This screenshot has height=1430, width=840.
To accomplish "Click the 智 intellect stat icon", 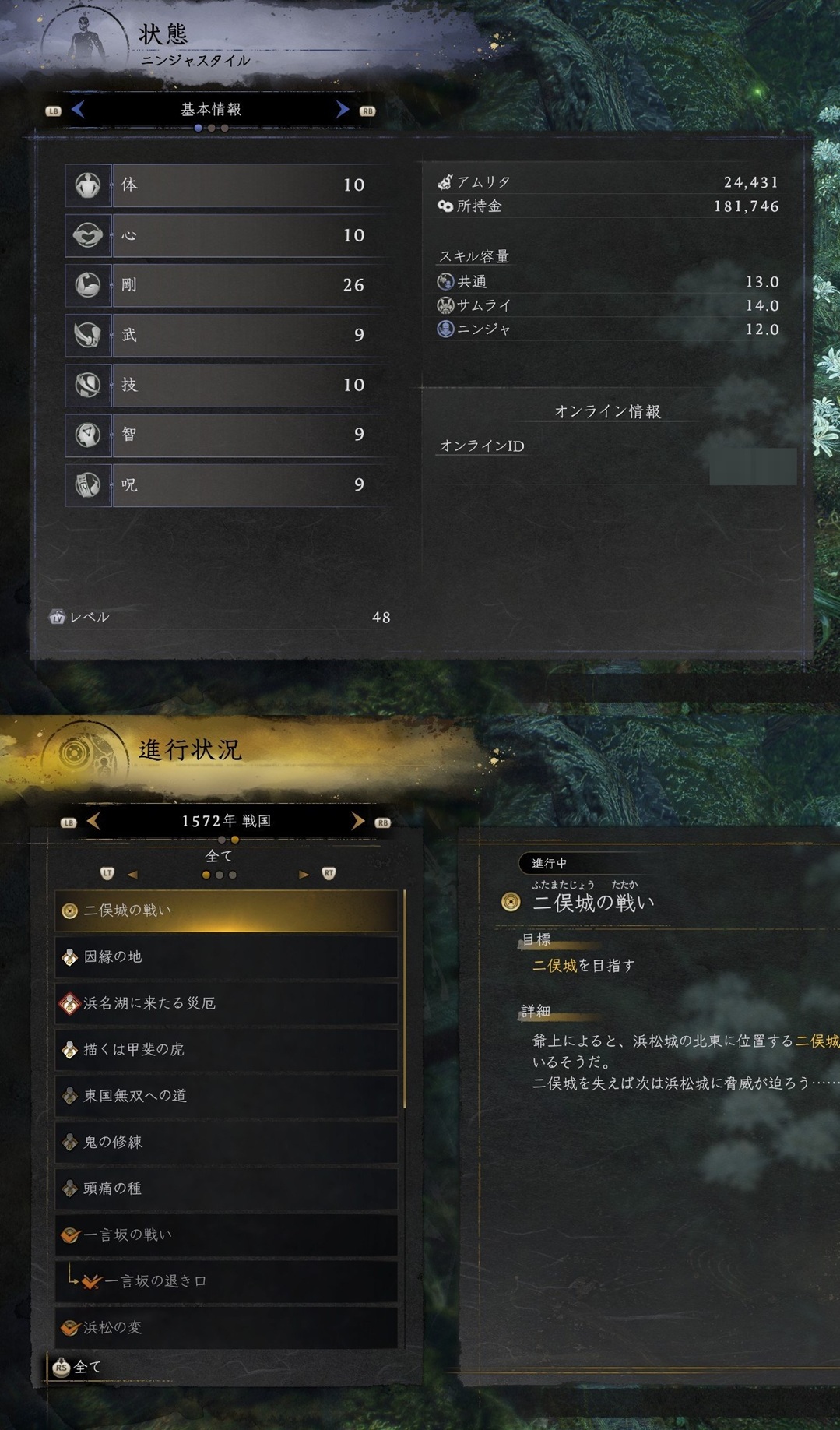I will 88,435.
